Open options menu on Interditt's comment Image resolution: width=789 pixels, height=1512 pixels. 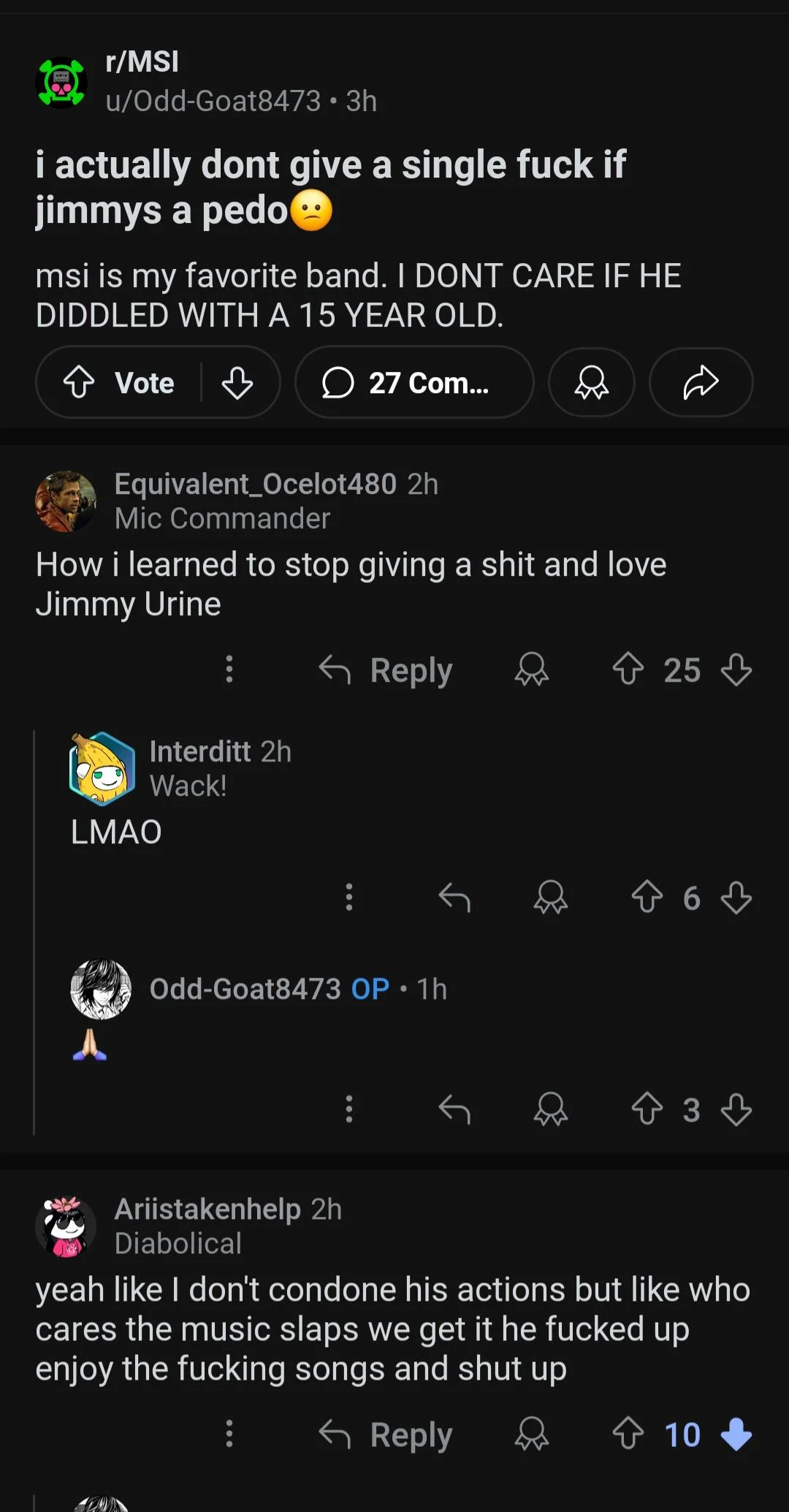[349, 897]
